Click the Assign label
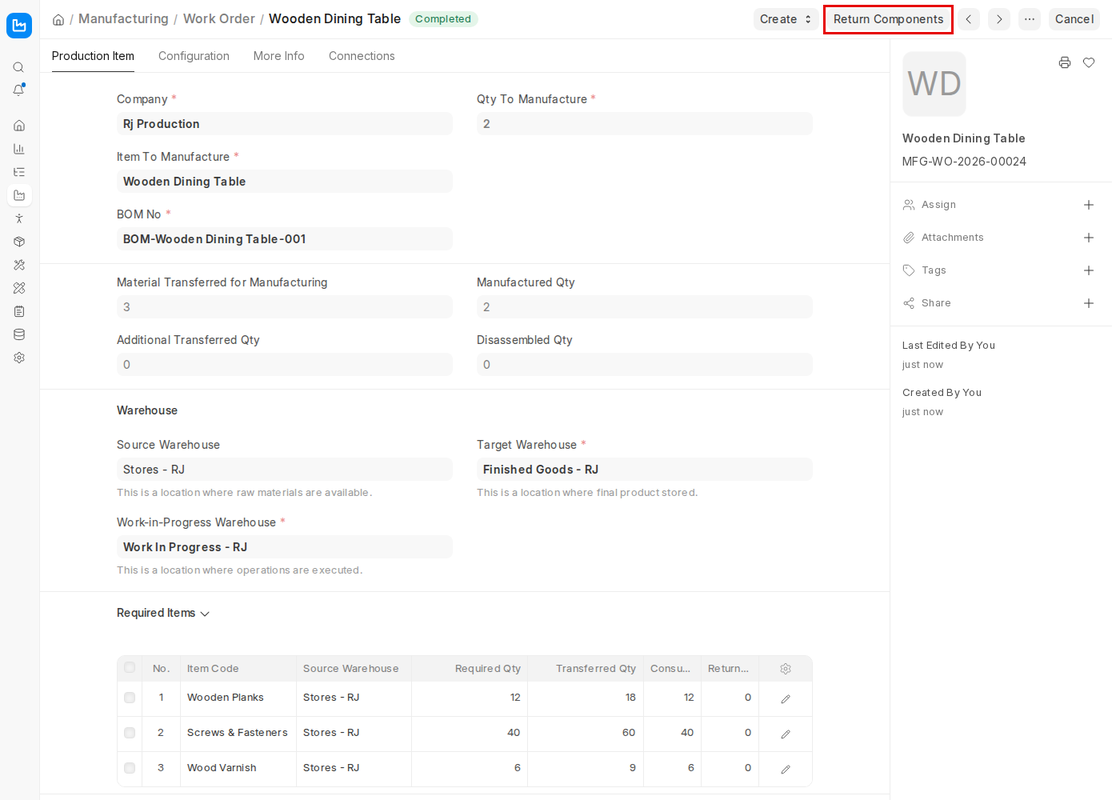 pyautogui.click(x=939, y=205)
